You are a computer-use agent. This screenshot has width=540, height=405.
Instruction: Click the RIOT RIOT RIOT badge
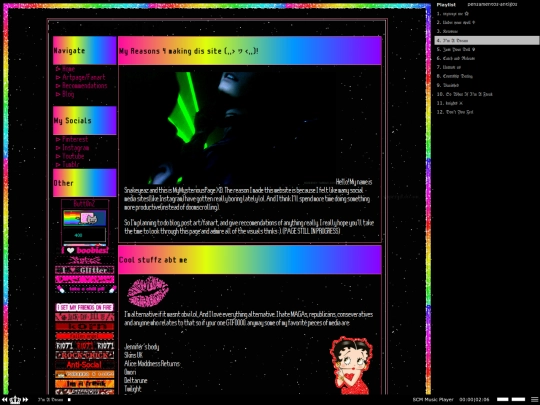tap(85, 346)
